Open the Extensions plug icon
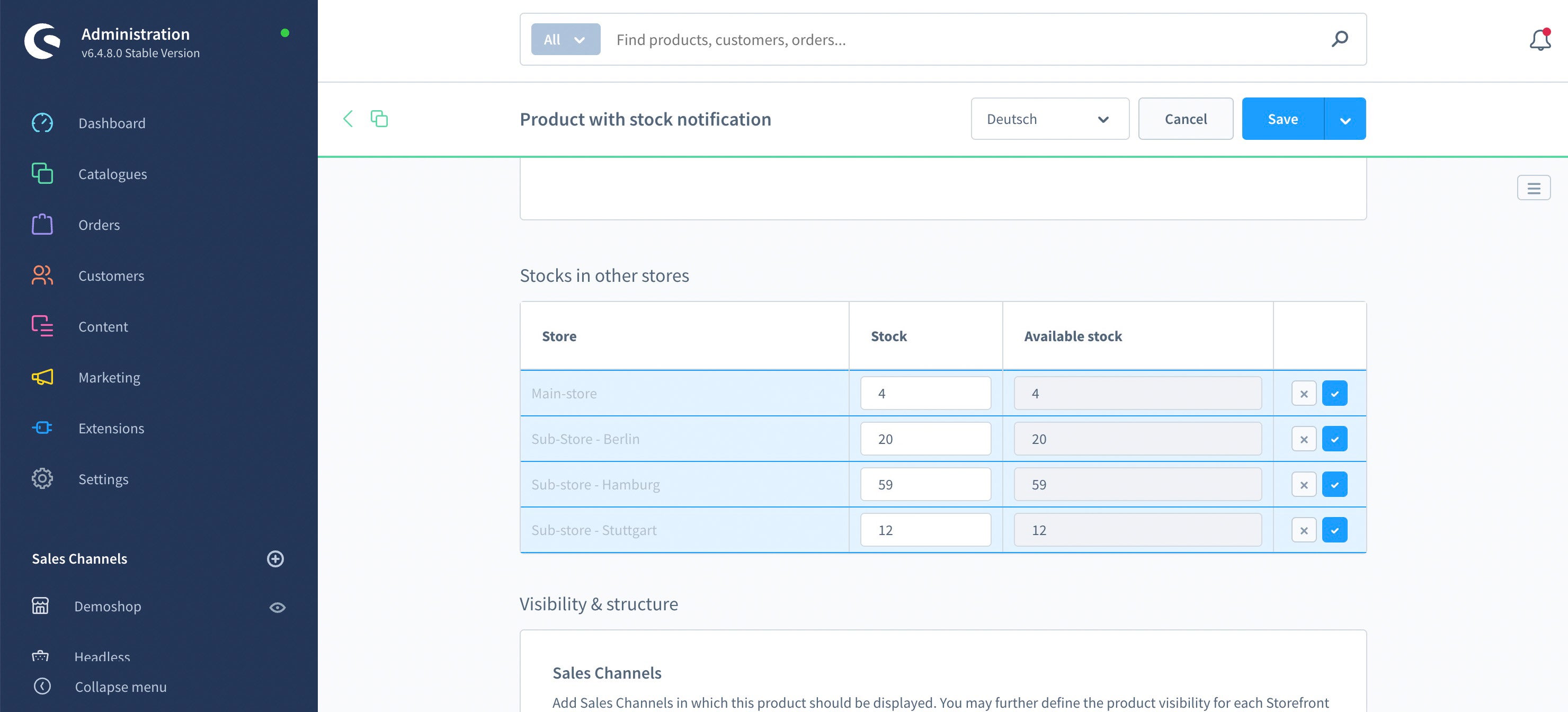1568x712 pixels. coord(42,428)
